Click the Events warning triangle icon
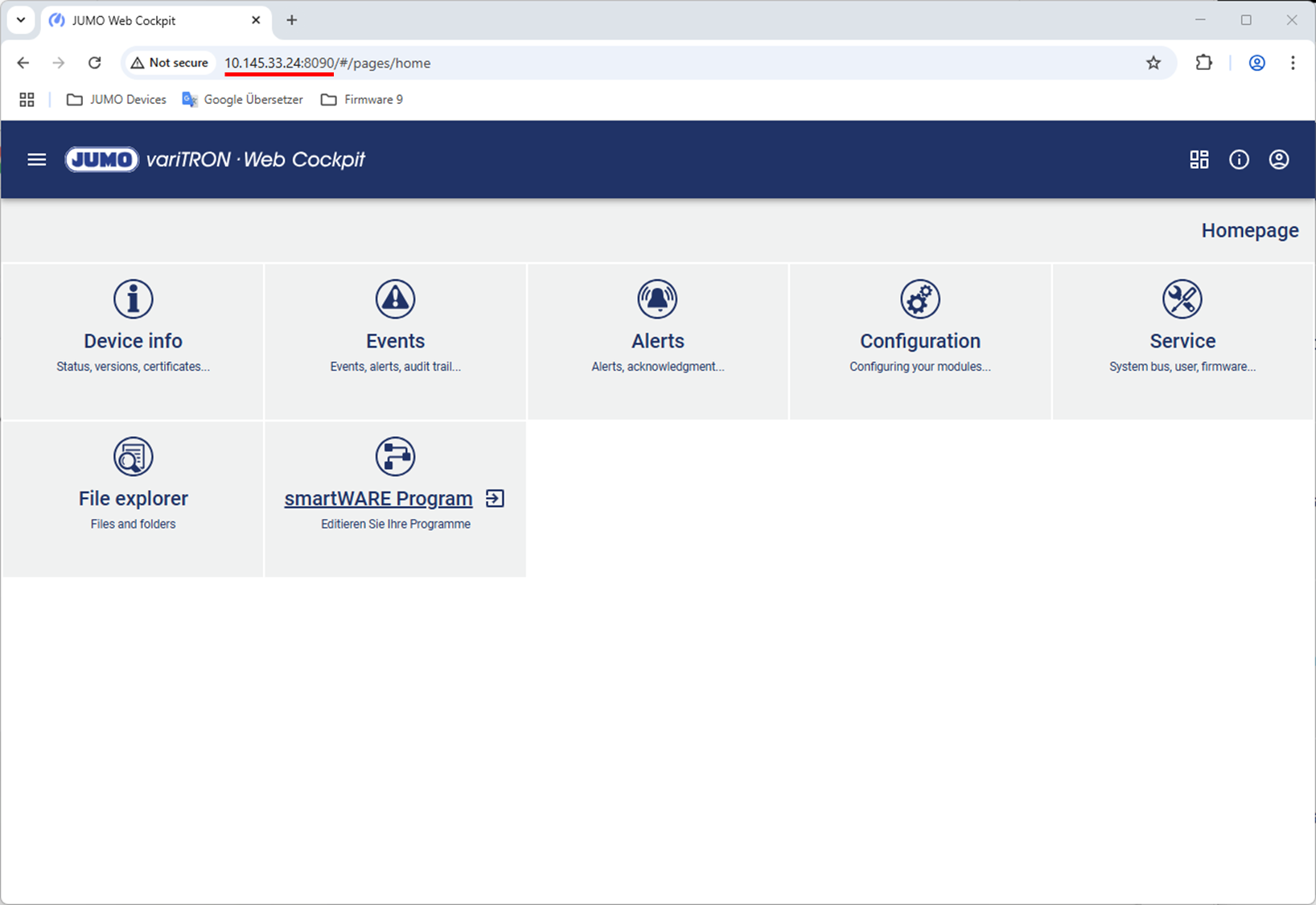 (395, 299)
